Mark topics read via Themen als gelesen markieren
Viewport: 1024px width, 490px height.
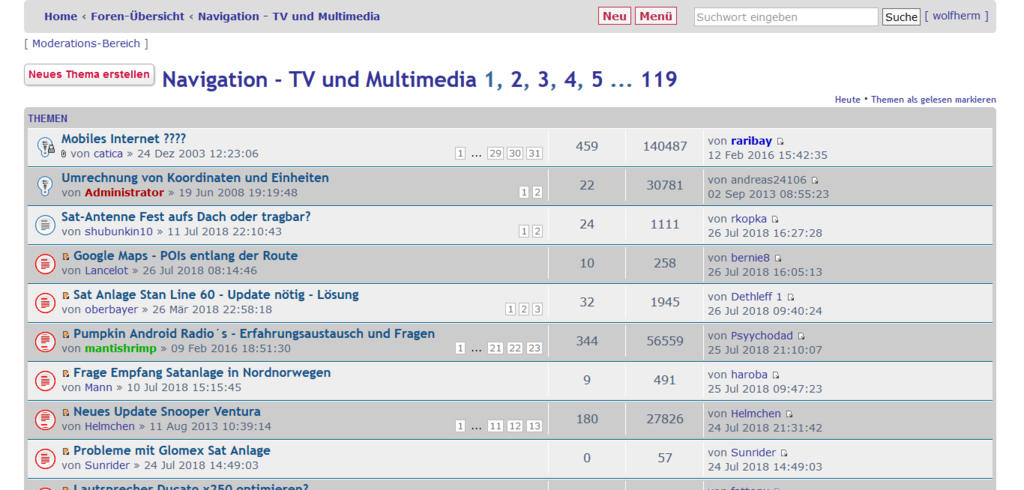coord(933,100)
